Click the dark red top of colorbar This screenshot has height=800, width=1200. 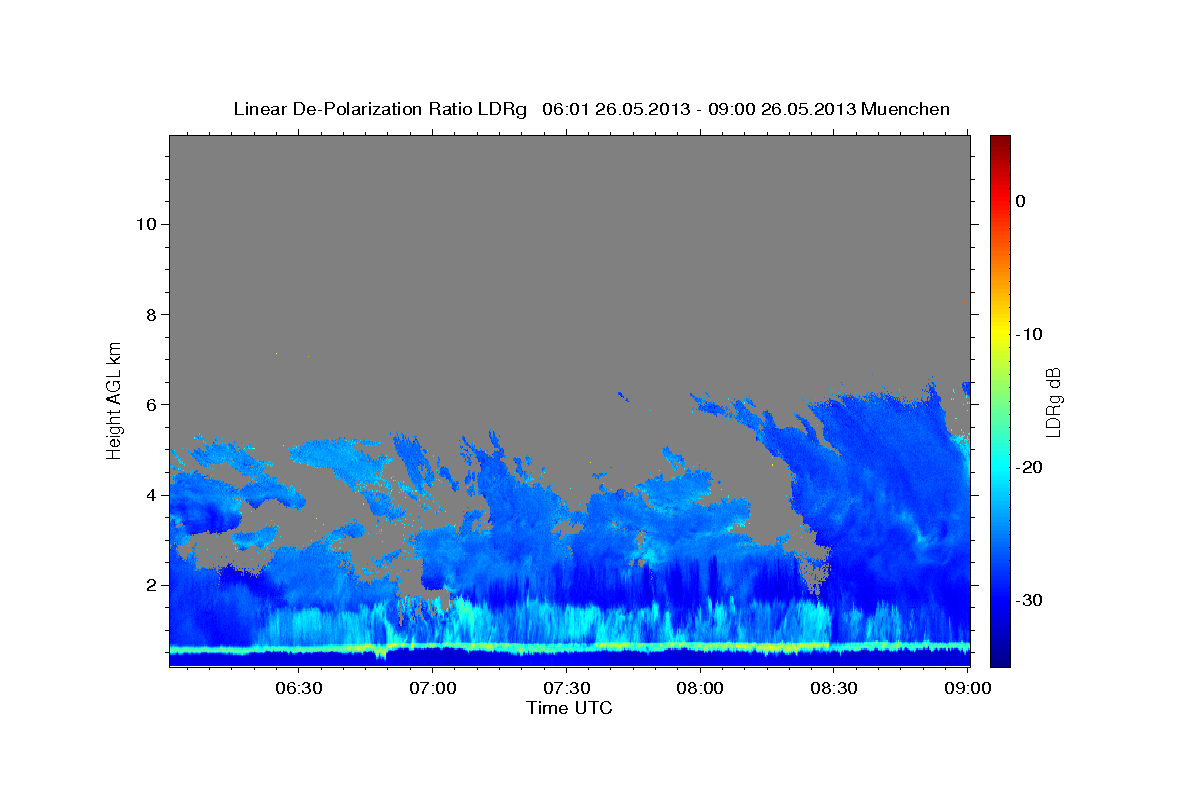coord(1000,145)
